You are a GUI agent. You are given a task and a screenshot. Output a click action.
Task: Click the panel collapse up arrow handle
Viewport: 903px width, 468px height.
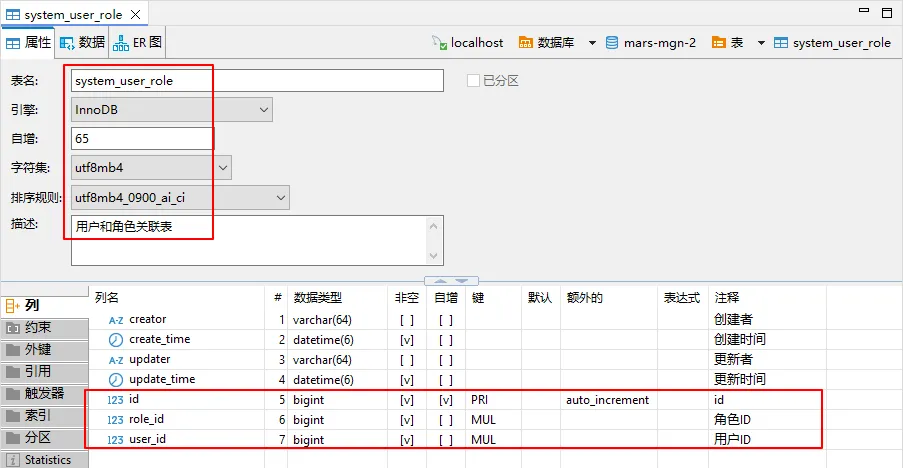click(x=440, y=281)
